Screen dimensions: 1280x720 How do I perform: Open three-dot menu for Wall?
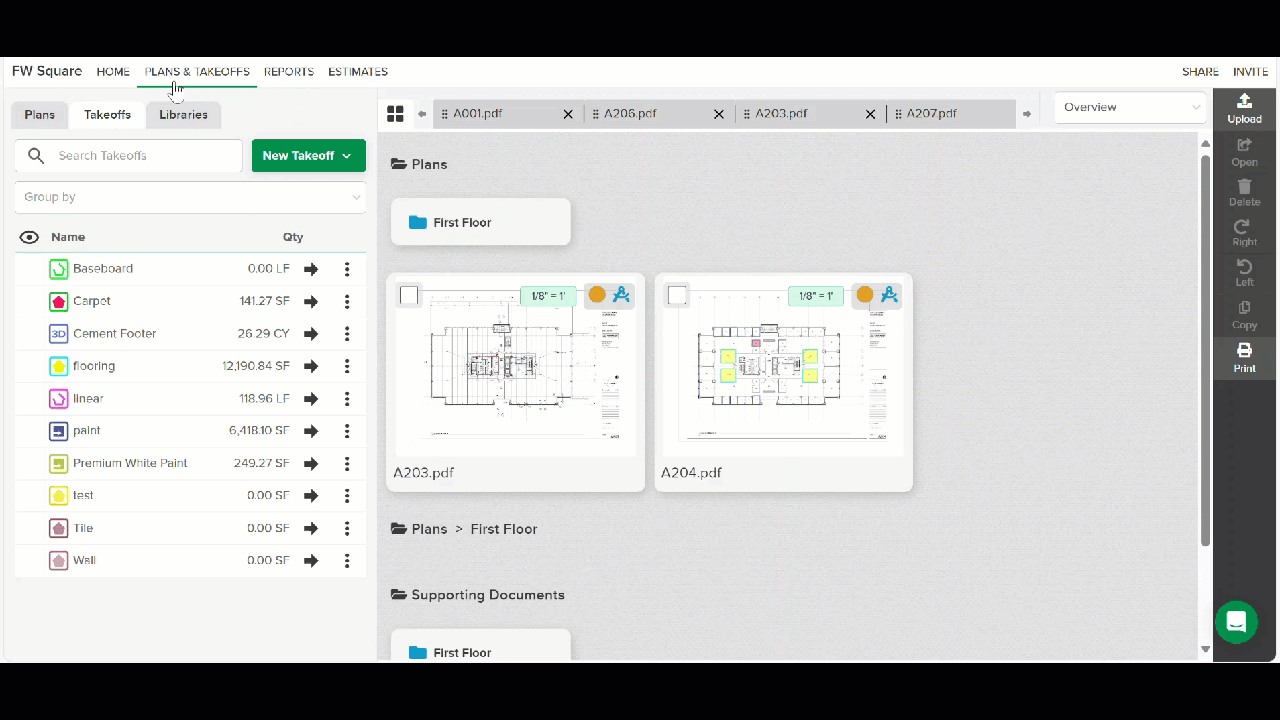click(347, 561)
